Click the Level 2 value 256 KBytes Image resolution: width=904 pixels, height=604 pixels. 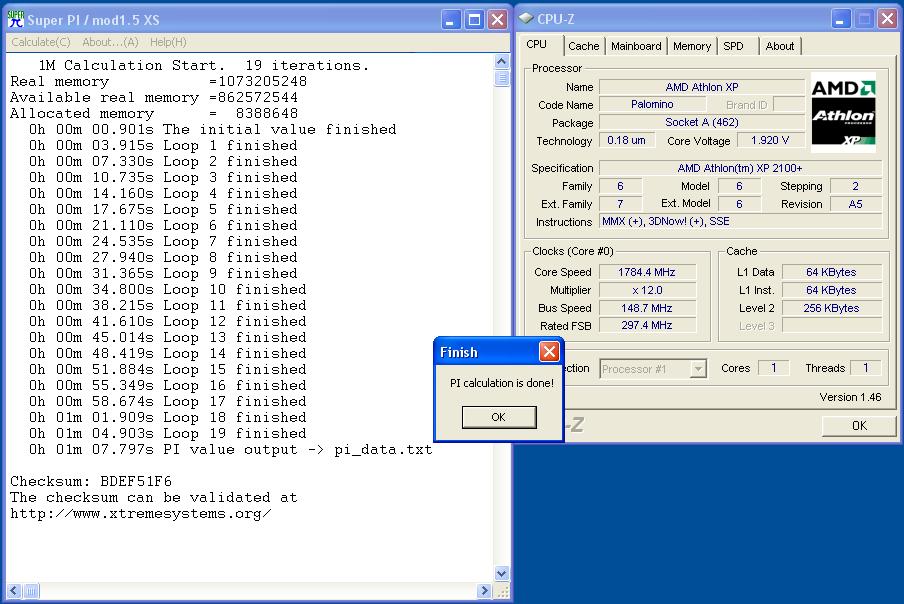tap(831, 308)
